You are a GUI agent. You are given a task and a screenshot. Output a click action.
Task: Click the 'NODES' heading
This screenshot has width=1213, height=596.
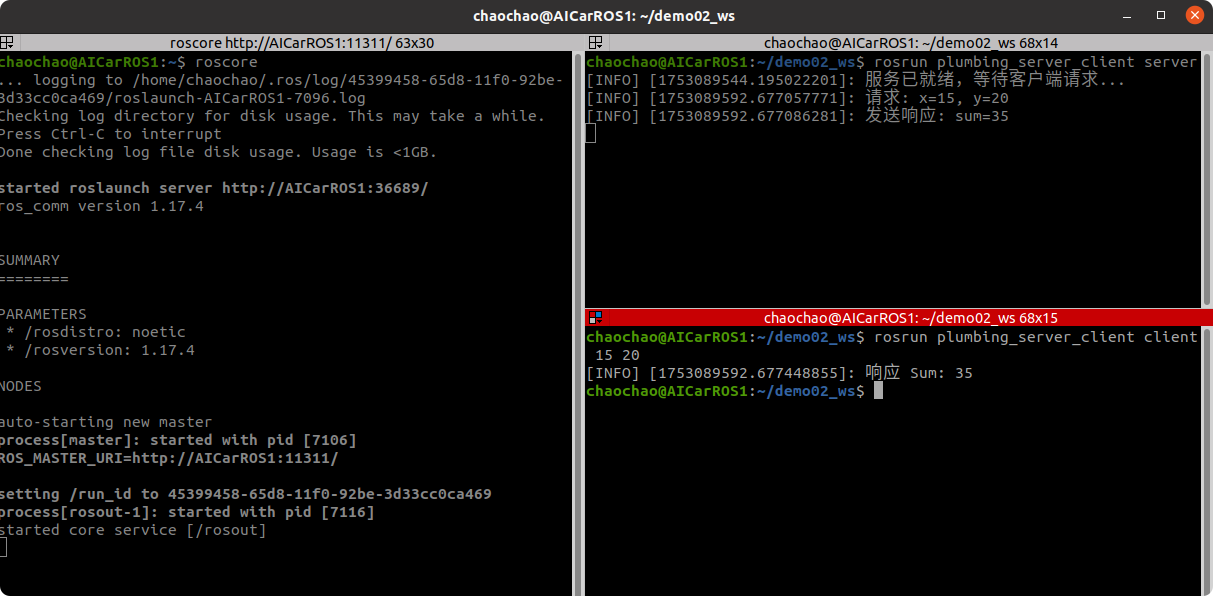[x=21, y=386]
